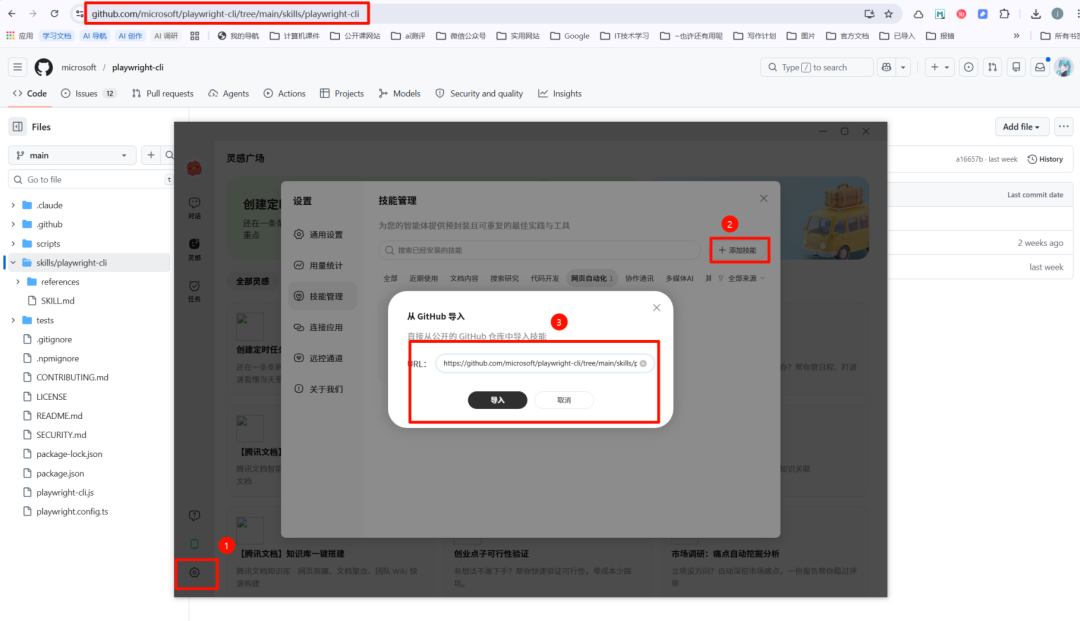
Task: Click the help question icon in app sidebar
Action: [x=194, y=516]
